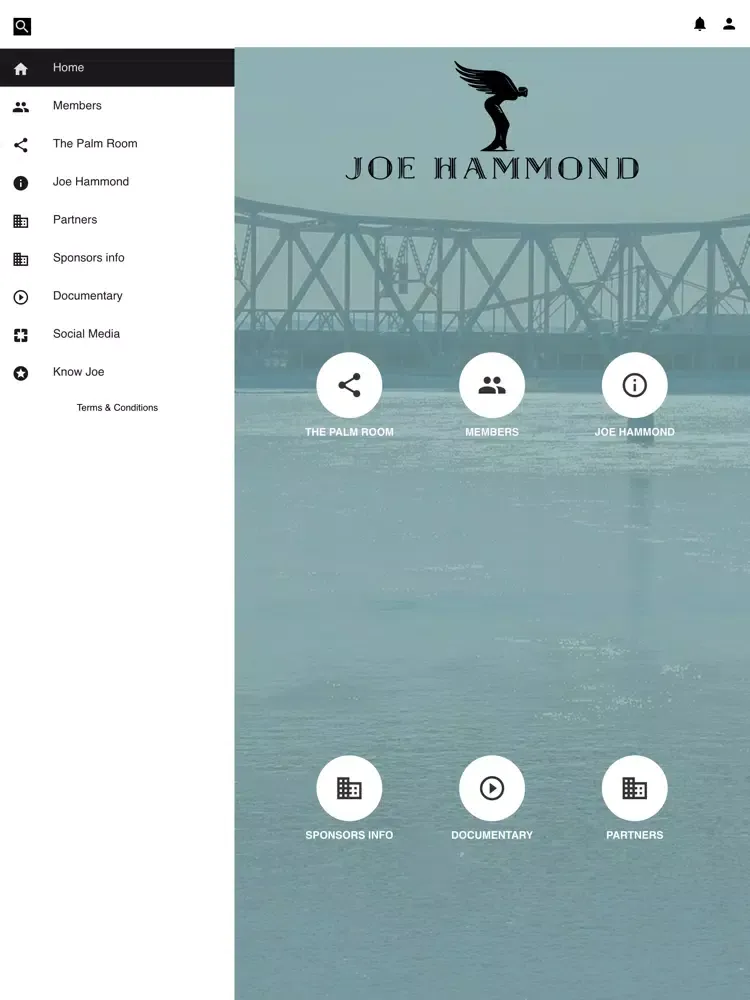
Task: Click SPONSORS INFO caption on home grid
Action: click(349, 835)
